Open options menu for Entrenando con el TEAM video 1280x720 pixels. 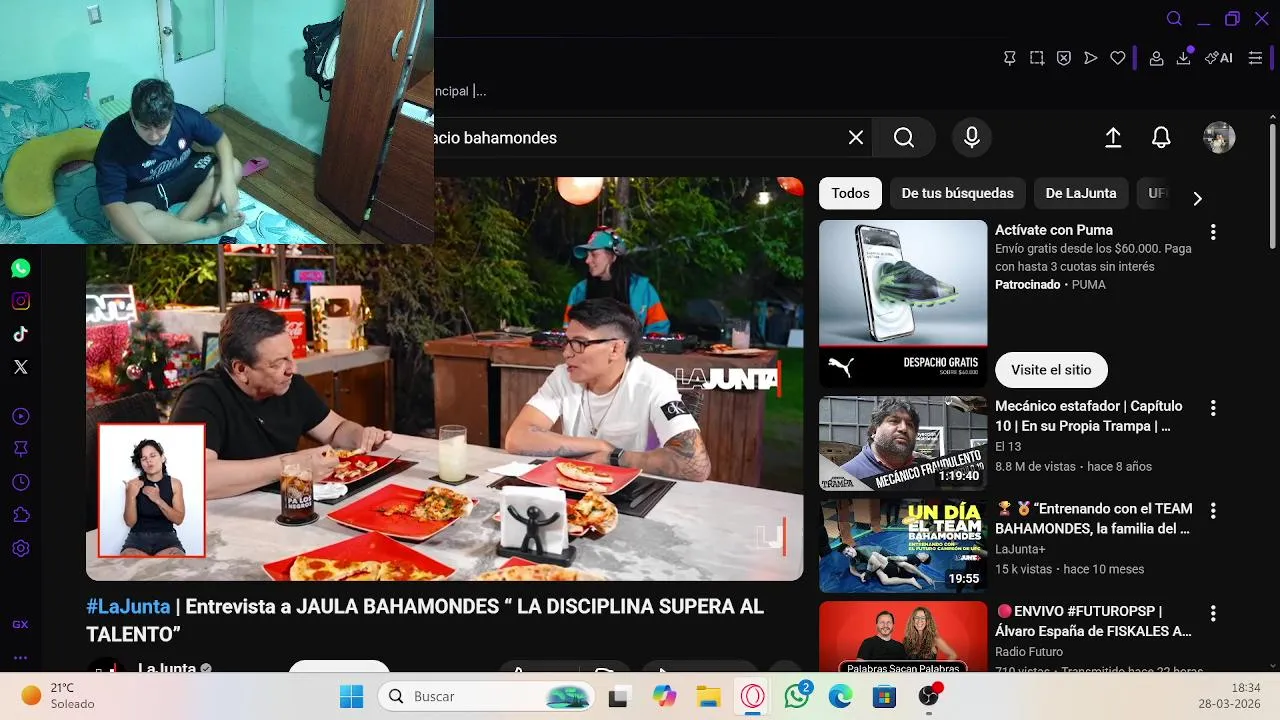[1213, 510]
